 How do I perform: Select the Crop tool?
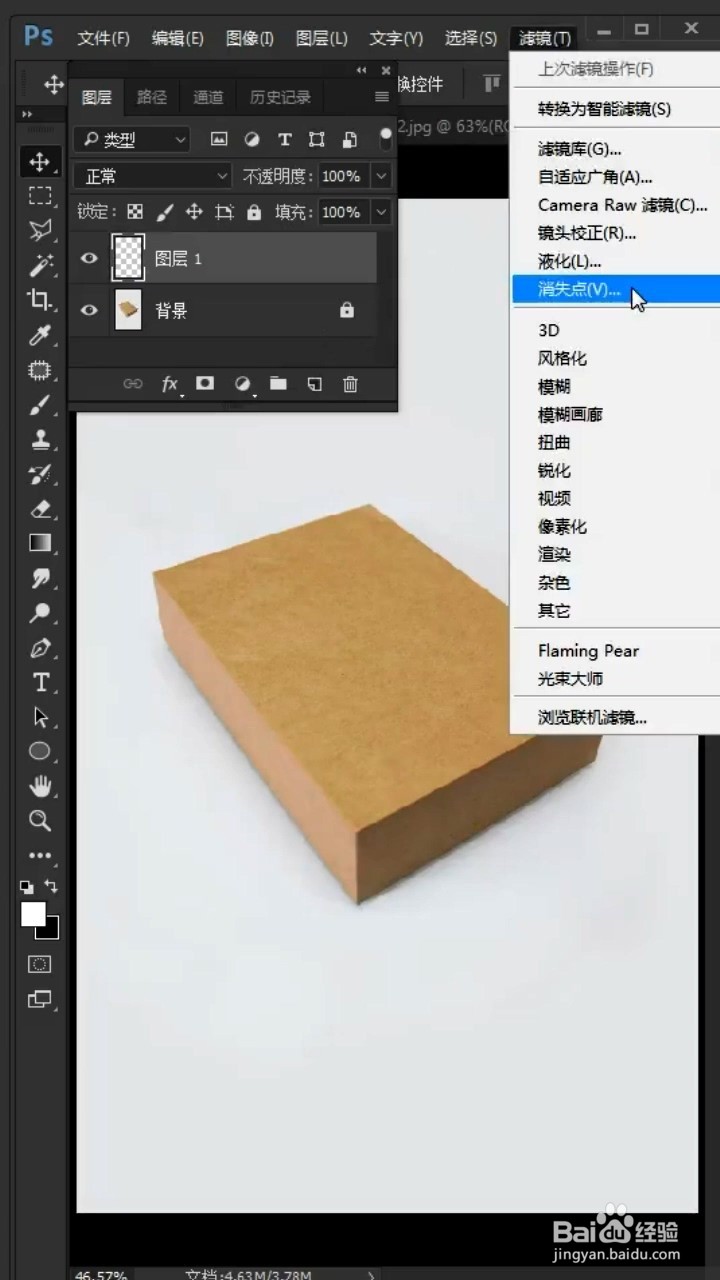click(39, 299)
